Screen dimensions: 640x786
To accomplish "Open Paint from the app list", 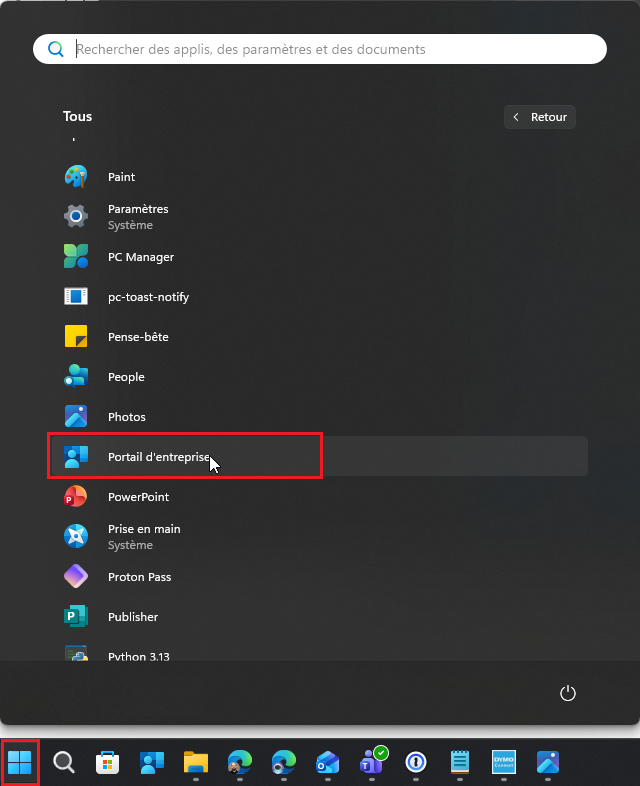I will coord(121,177).
